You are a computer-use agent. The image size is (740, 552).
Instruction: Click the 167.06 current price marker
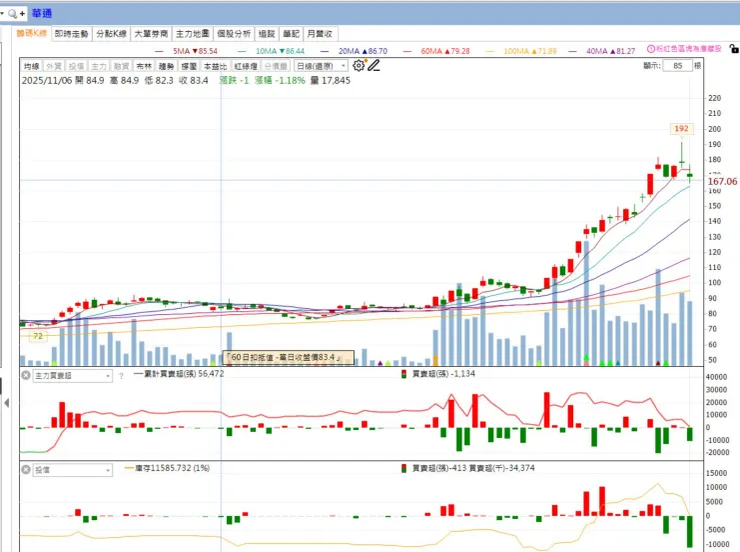tap(722, 182)
